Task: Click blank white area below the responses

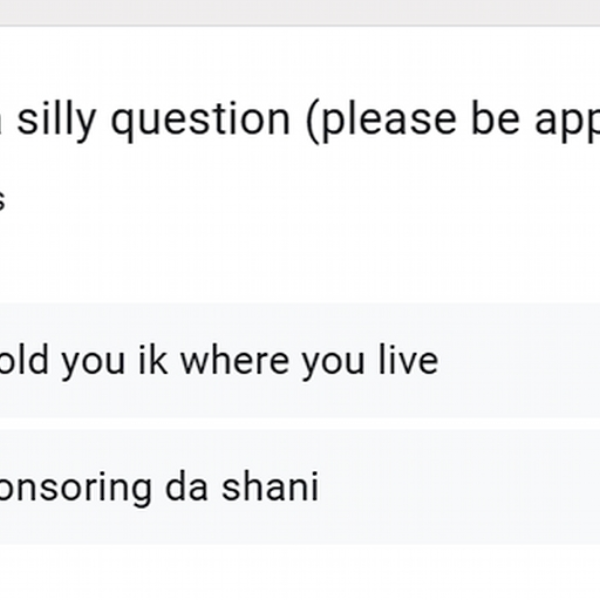Action: (x=300, y=572)
